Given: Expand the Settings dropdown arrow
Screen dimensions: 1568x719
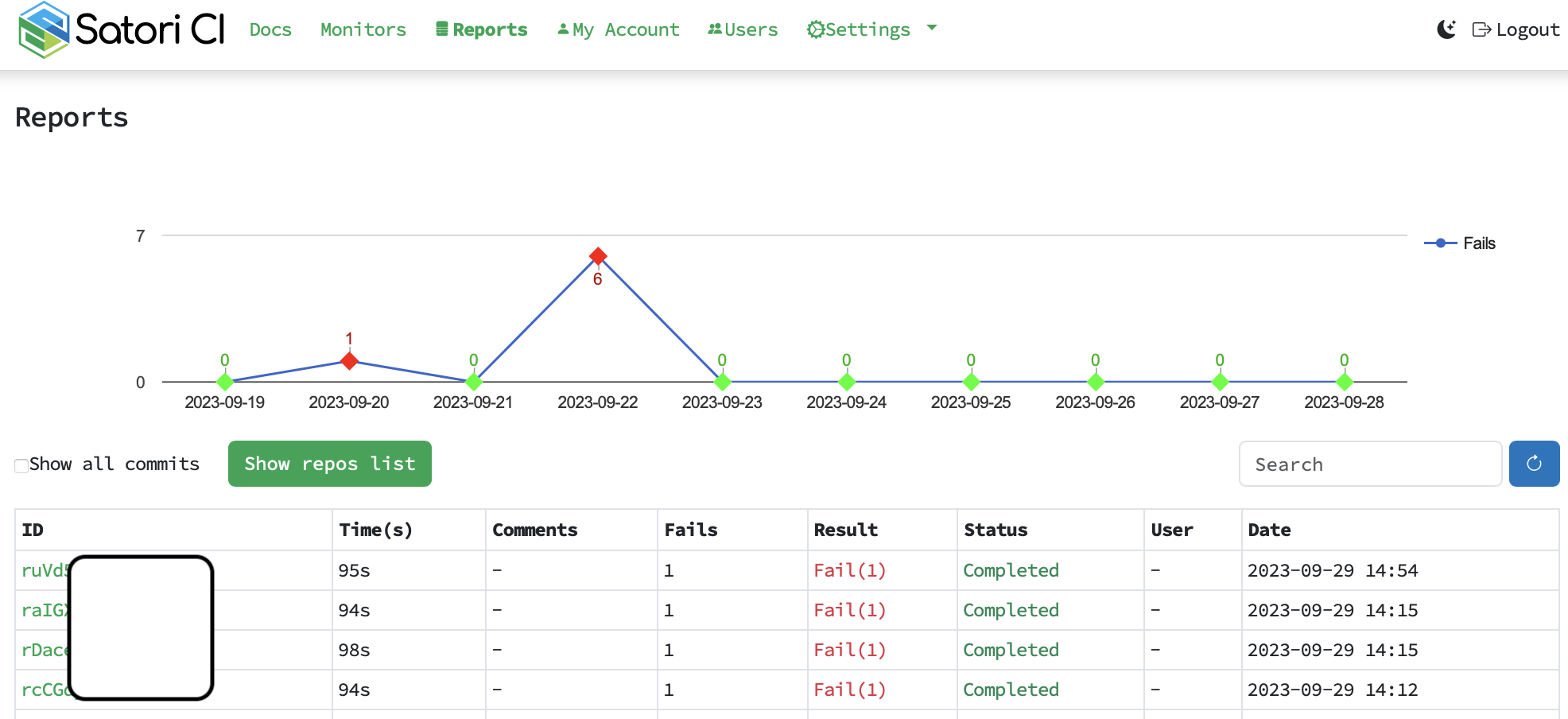Looking at the screenshot, I should tap(932, 29).
